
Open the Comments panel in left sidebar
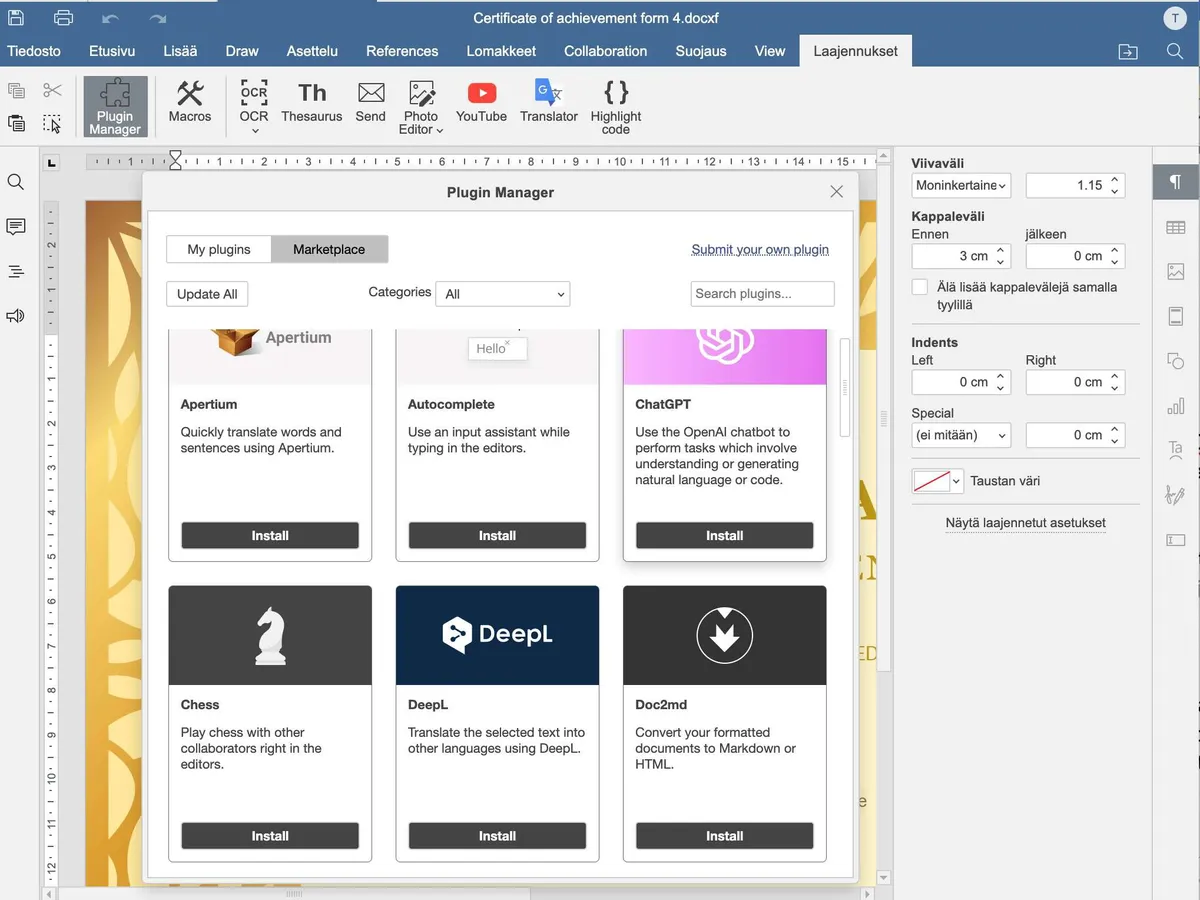(x=16, y=227)
